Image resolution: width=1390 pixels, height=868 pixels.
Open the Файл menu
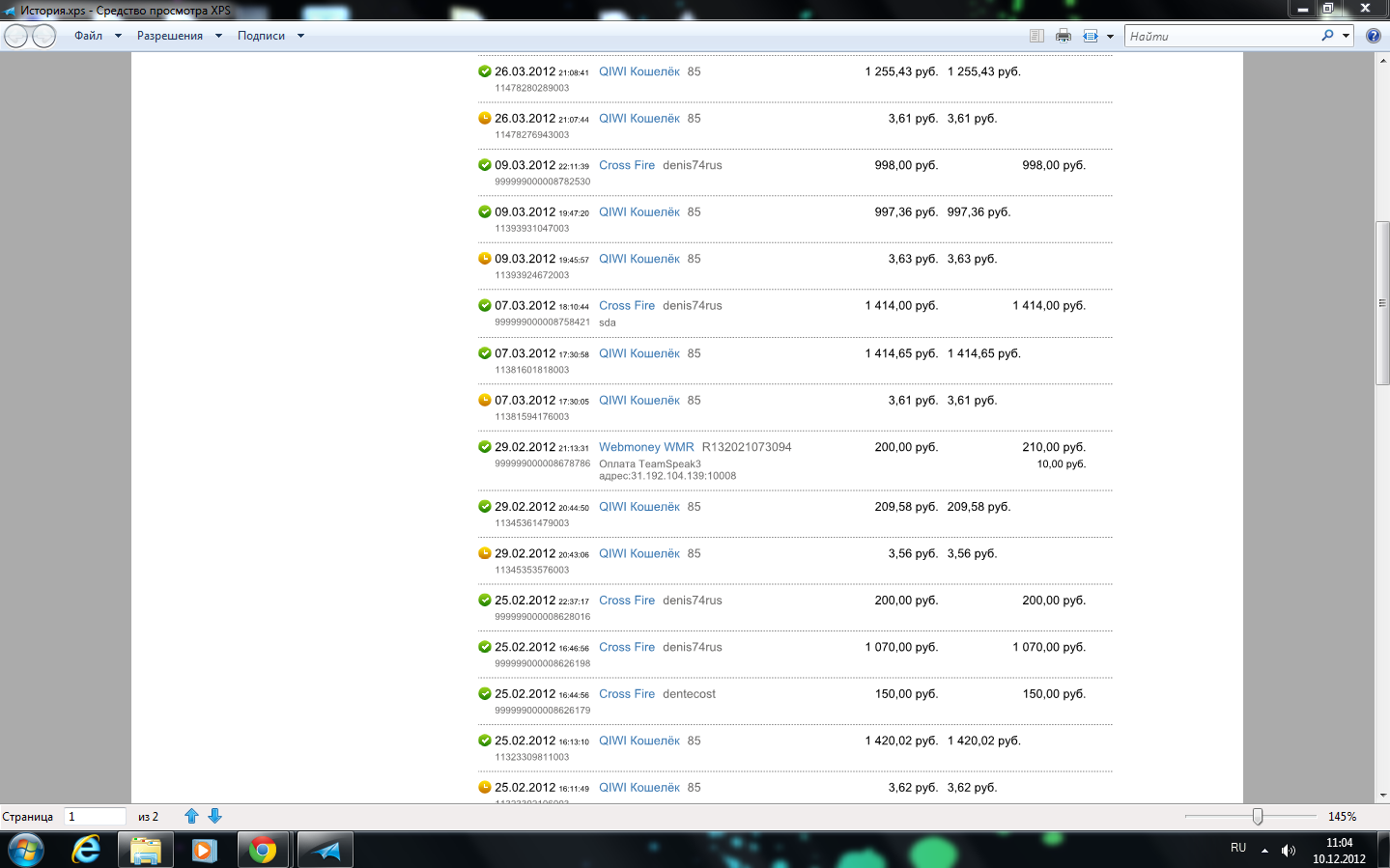pos(98,36)
